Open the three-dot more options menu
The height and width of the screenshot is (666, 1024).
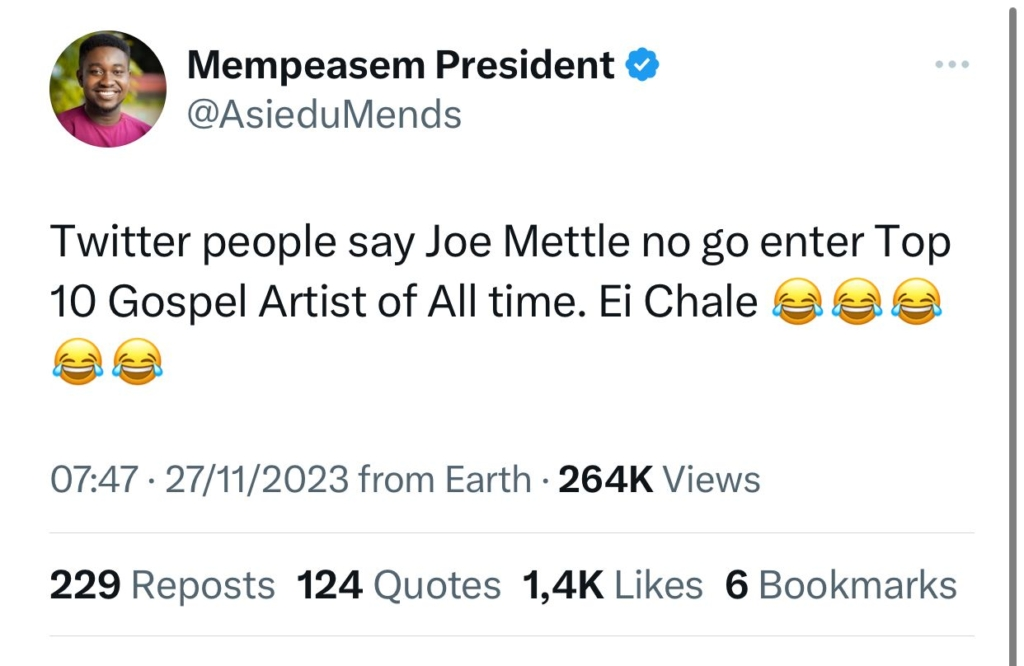pos(952,66)
